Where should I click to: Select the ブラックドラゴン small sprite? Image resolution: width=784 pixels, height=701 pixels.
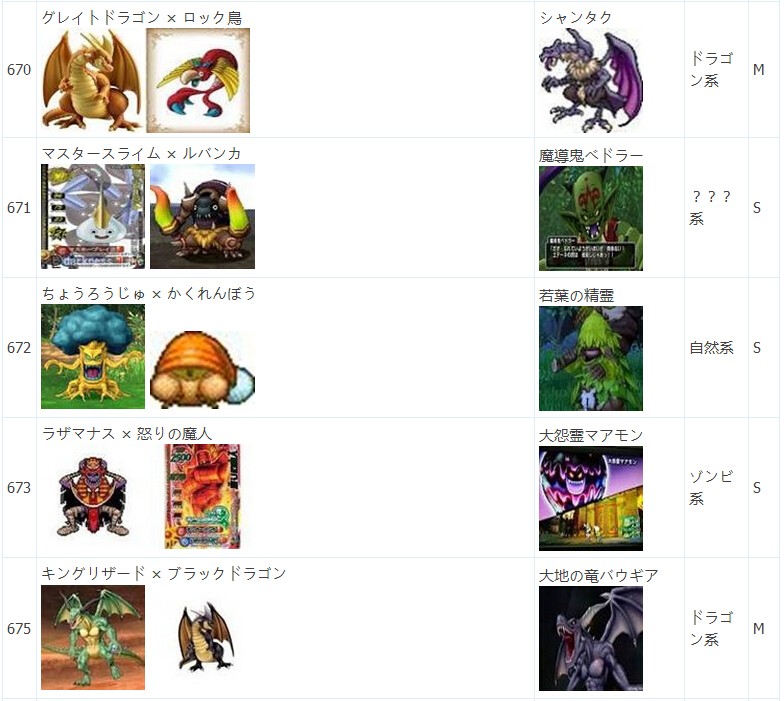tap(206, 638)
